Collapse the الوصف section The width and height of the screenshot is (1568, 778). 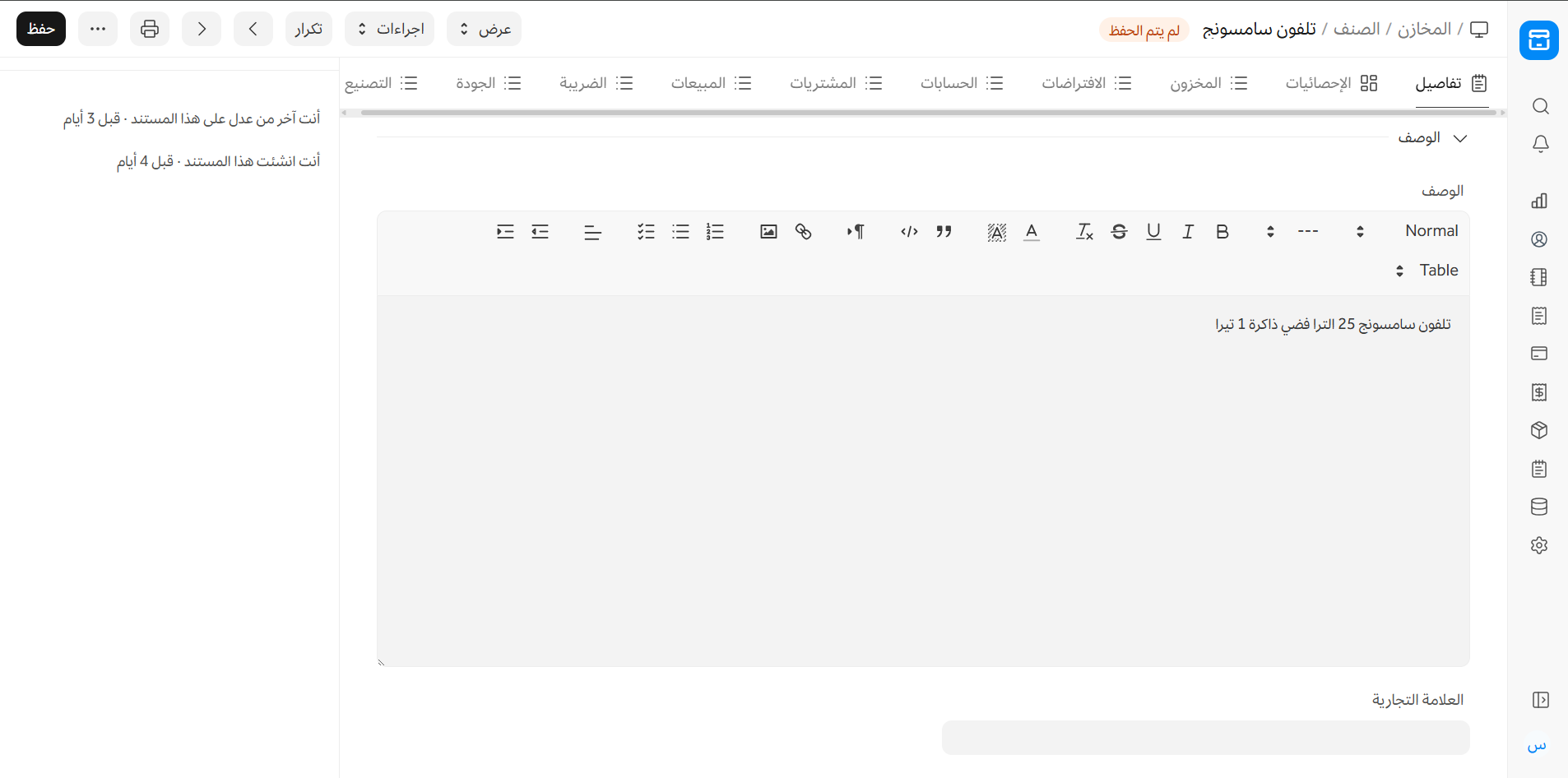pos(1459,138)
